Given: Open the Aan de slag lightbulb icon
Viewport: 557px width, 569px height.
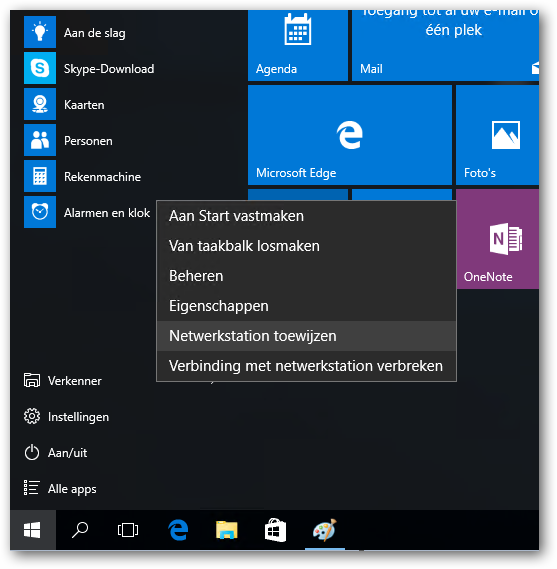Looking at the screenshot, I should 40,32.
